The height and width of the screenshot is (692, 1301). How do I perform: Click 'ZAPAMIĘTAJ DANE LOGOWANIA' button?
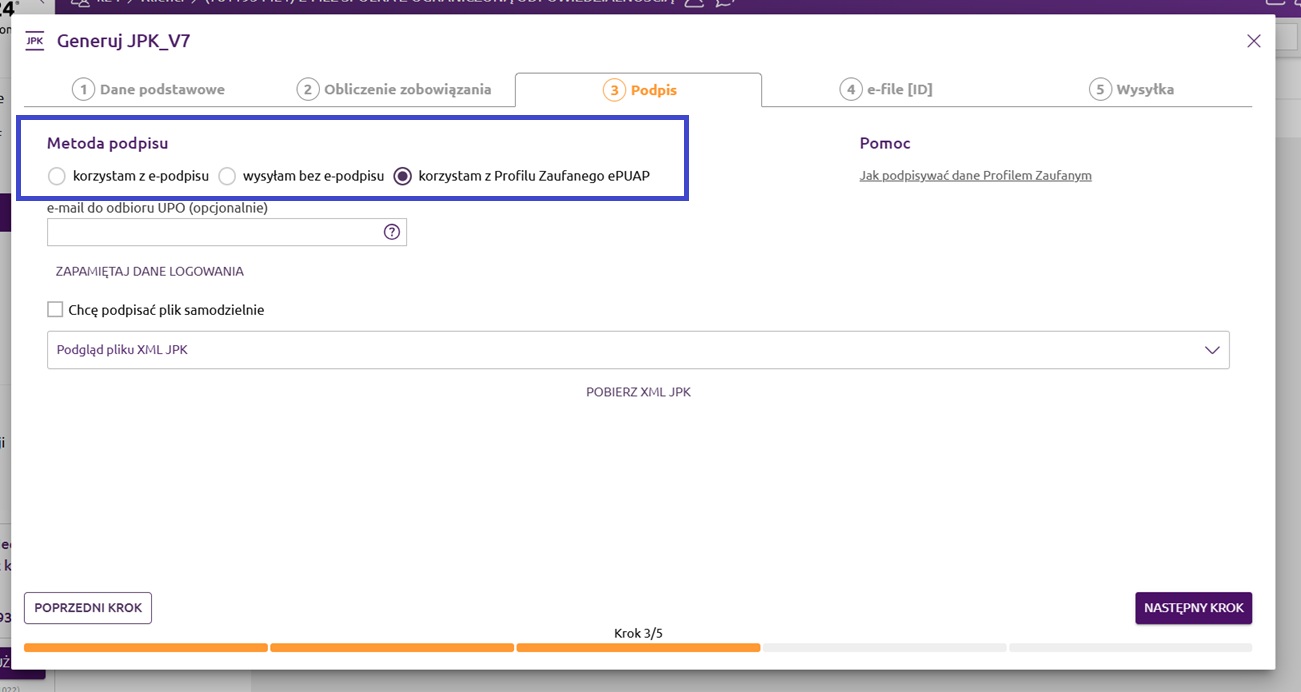click(149, 271)
